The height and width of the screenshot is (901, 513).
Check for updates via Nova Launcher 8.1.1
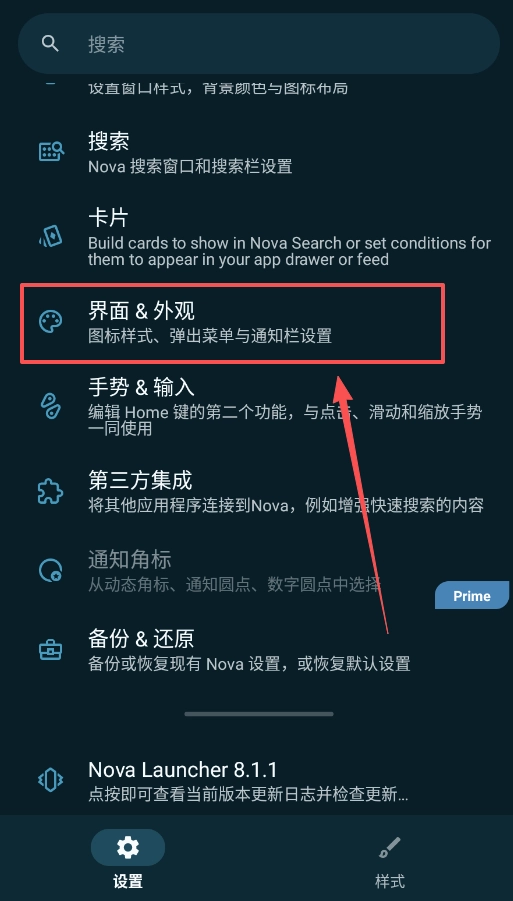(256, 780)
